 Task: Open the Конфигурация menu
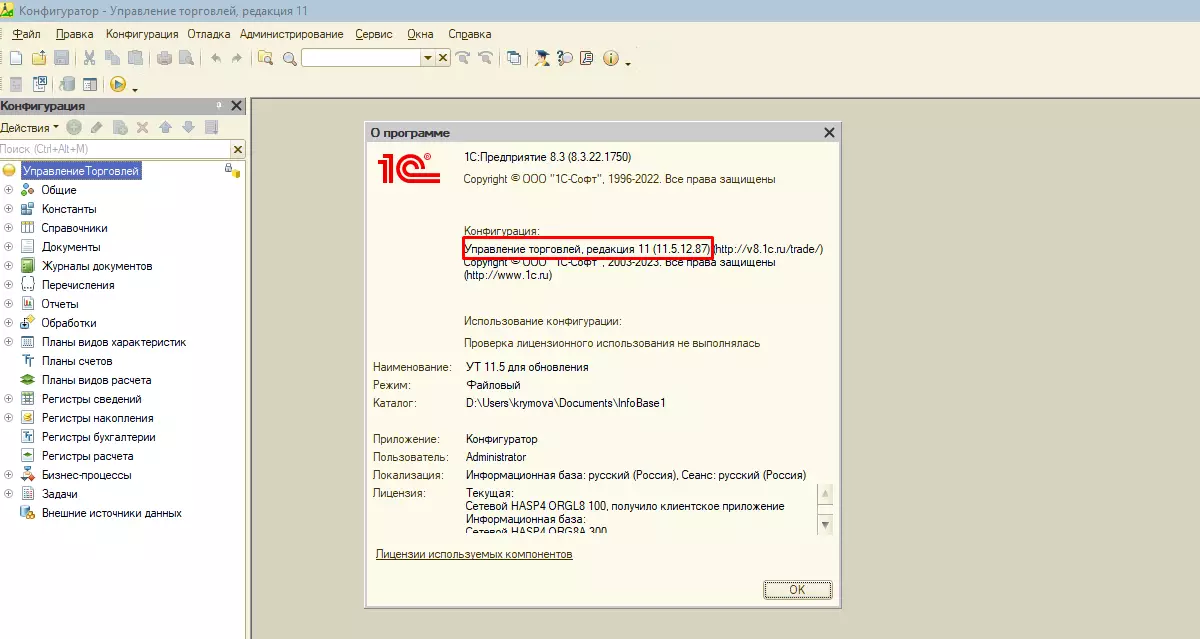[142, 33]
